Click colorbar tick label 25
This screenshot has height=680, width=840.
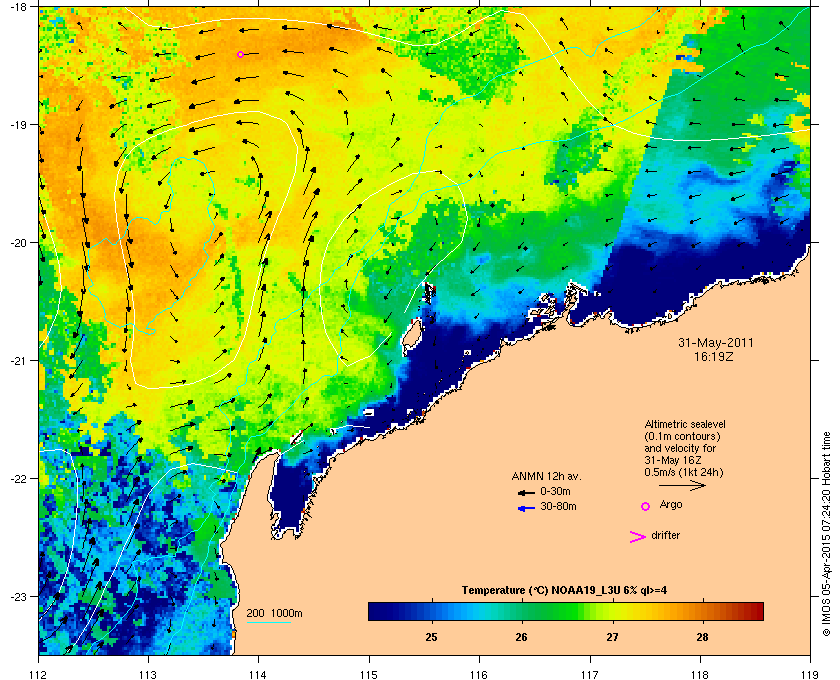coord(431,637)
